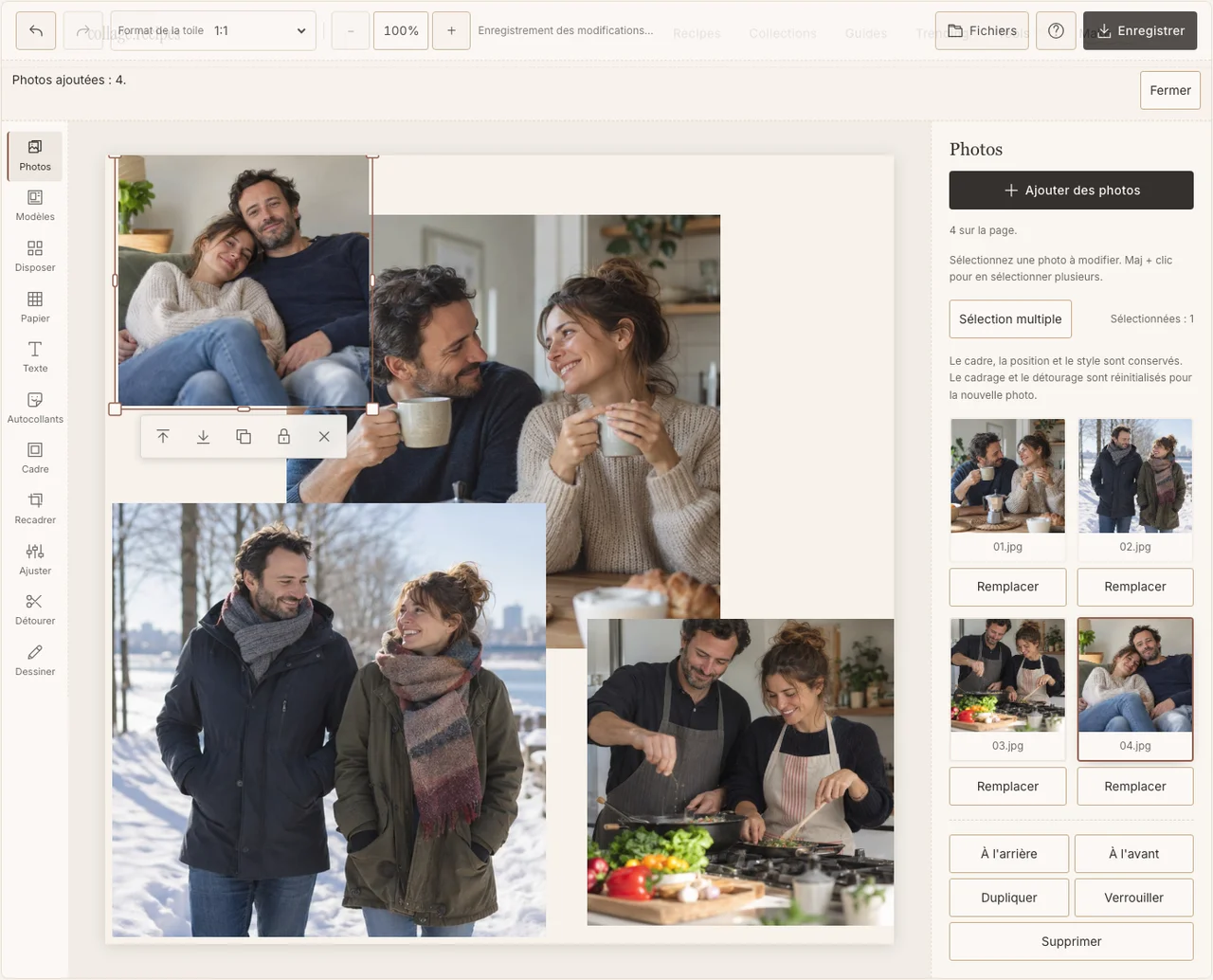Select the 03.jpg thumbnail

[1007, 688]
